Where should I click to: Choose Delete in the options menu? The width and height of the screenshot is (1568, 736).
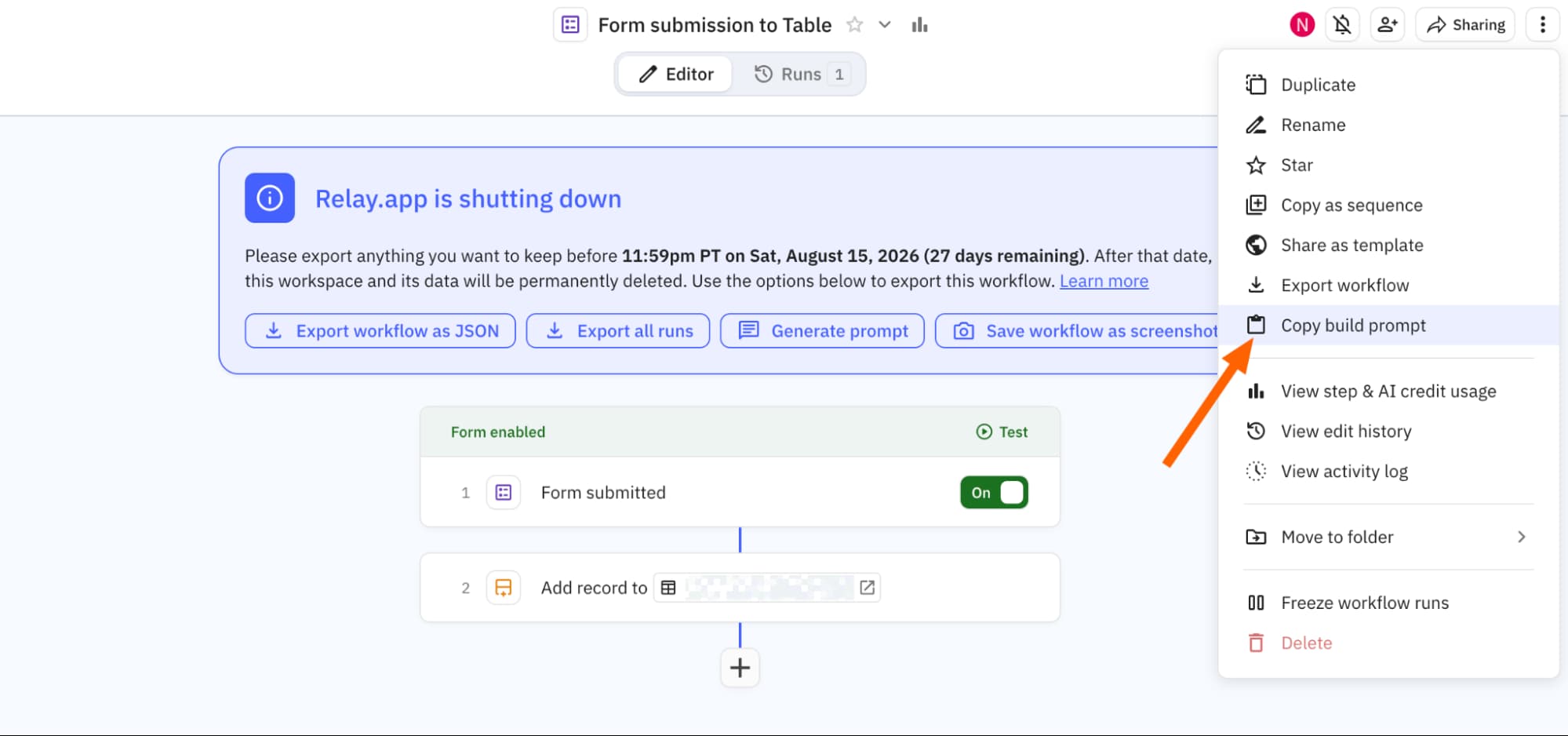click(x=1388, y=643)
